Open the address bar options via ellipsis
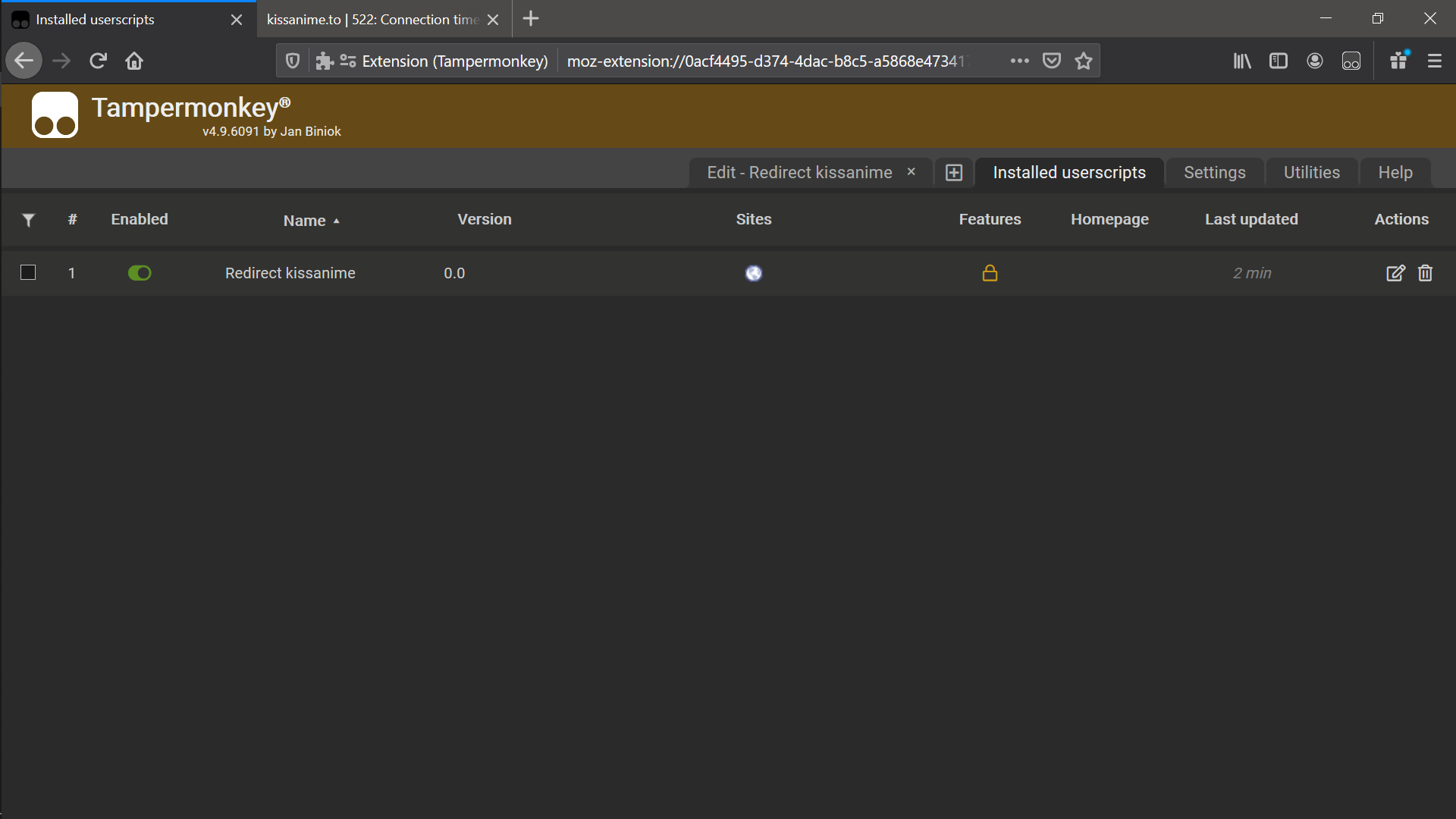The image size is (1456, 819). (1020, 61)
